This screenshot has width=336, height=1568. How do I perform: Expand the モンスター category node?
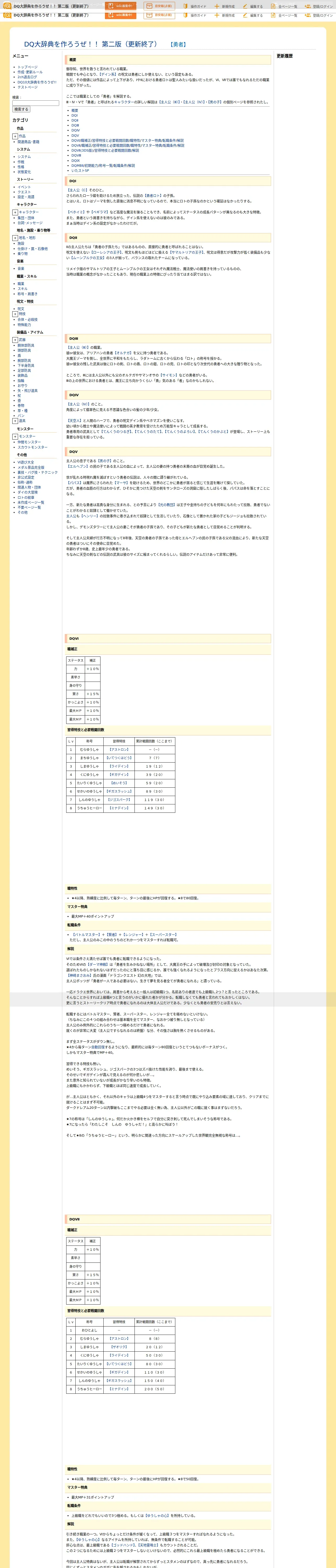coord(15,436)
